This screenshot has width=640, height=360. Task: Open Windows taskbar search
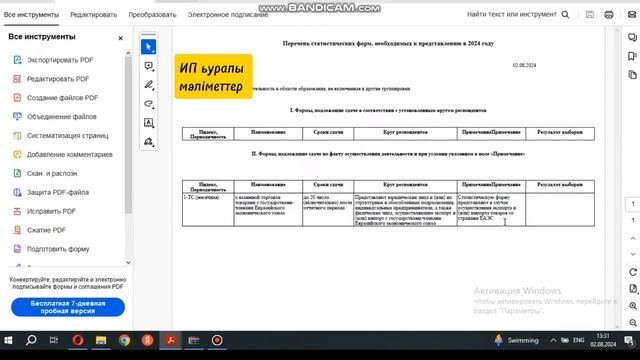pyautogui.click(x=31, y=340)
